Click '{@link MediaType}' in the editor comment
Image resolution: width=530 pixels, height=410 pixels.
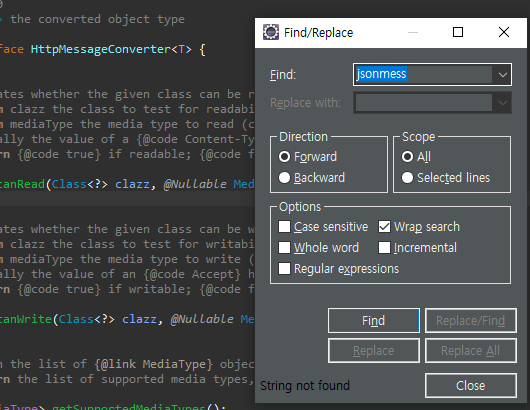click(154, 364)
